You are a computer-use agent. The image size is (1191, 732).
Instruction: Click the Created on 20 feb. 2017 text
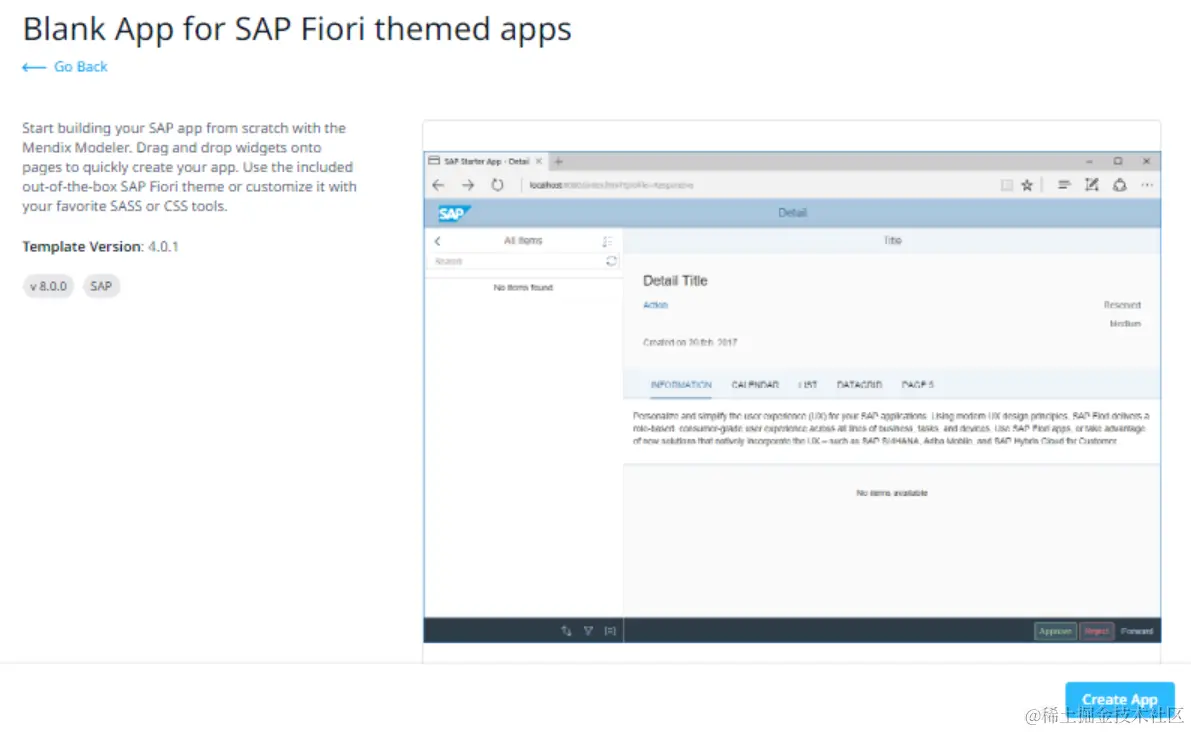click(x=690, y=342)
